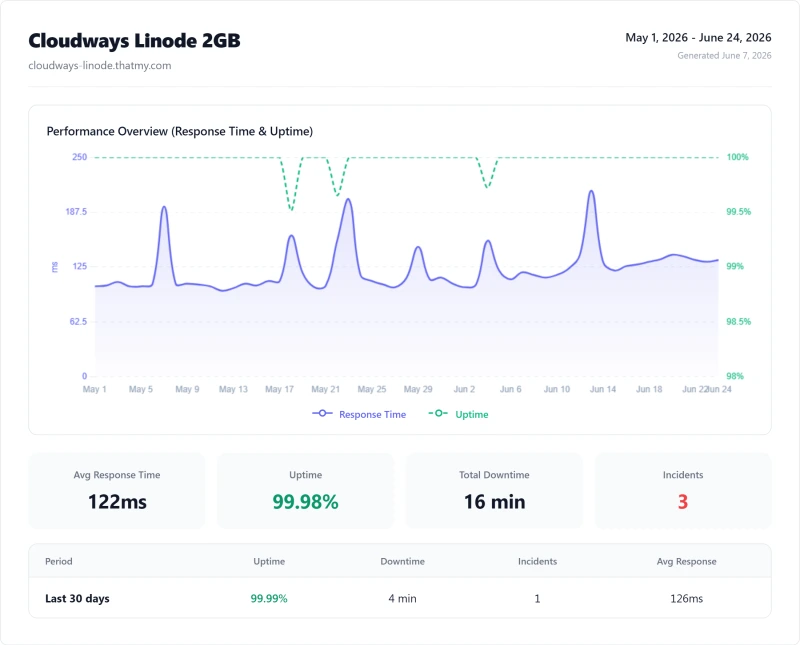Click the Jun 2 x-axis label
This screenshot has width=800, height=645.
[464, 389]
